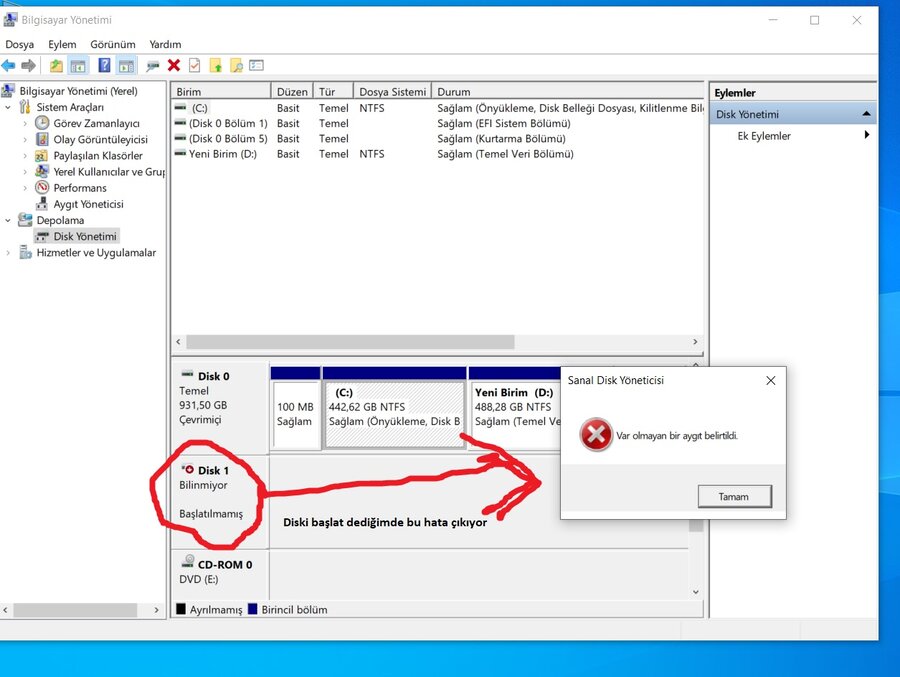Open the blue Help question mark icon
This screenshot has width=900, height=677.
tap(104, 65)
